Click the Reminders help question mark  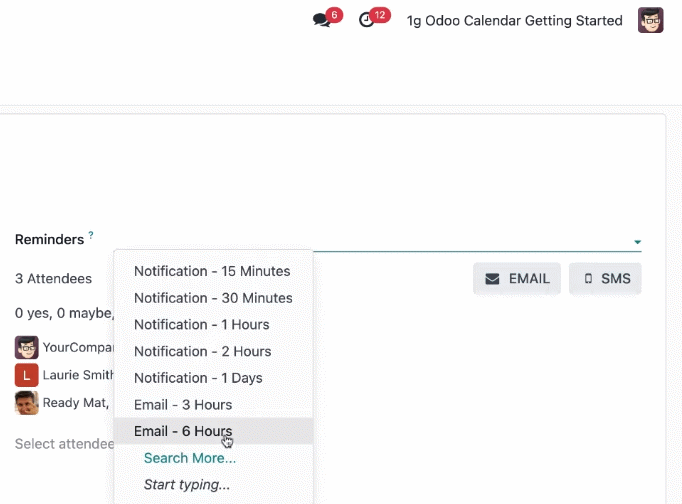click(91, 235)
